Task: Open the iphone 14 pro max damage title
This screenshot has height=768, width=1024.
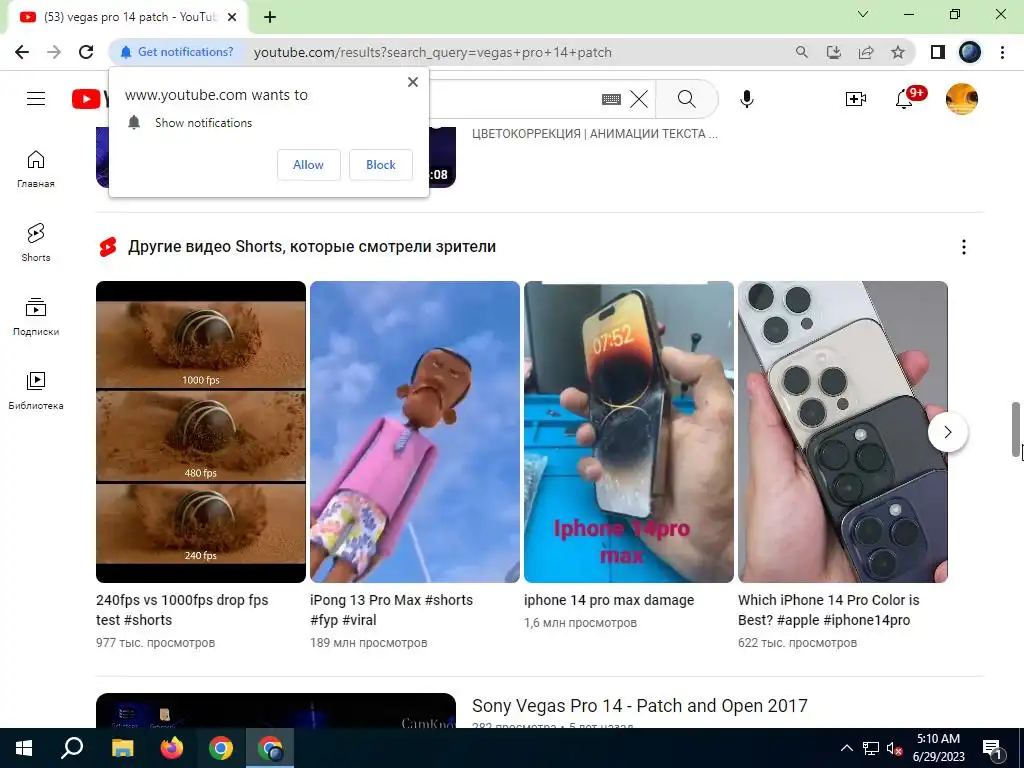Action: coord(609,600)
